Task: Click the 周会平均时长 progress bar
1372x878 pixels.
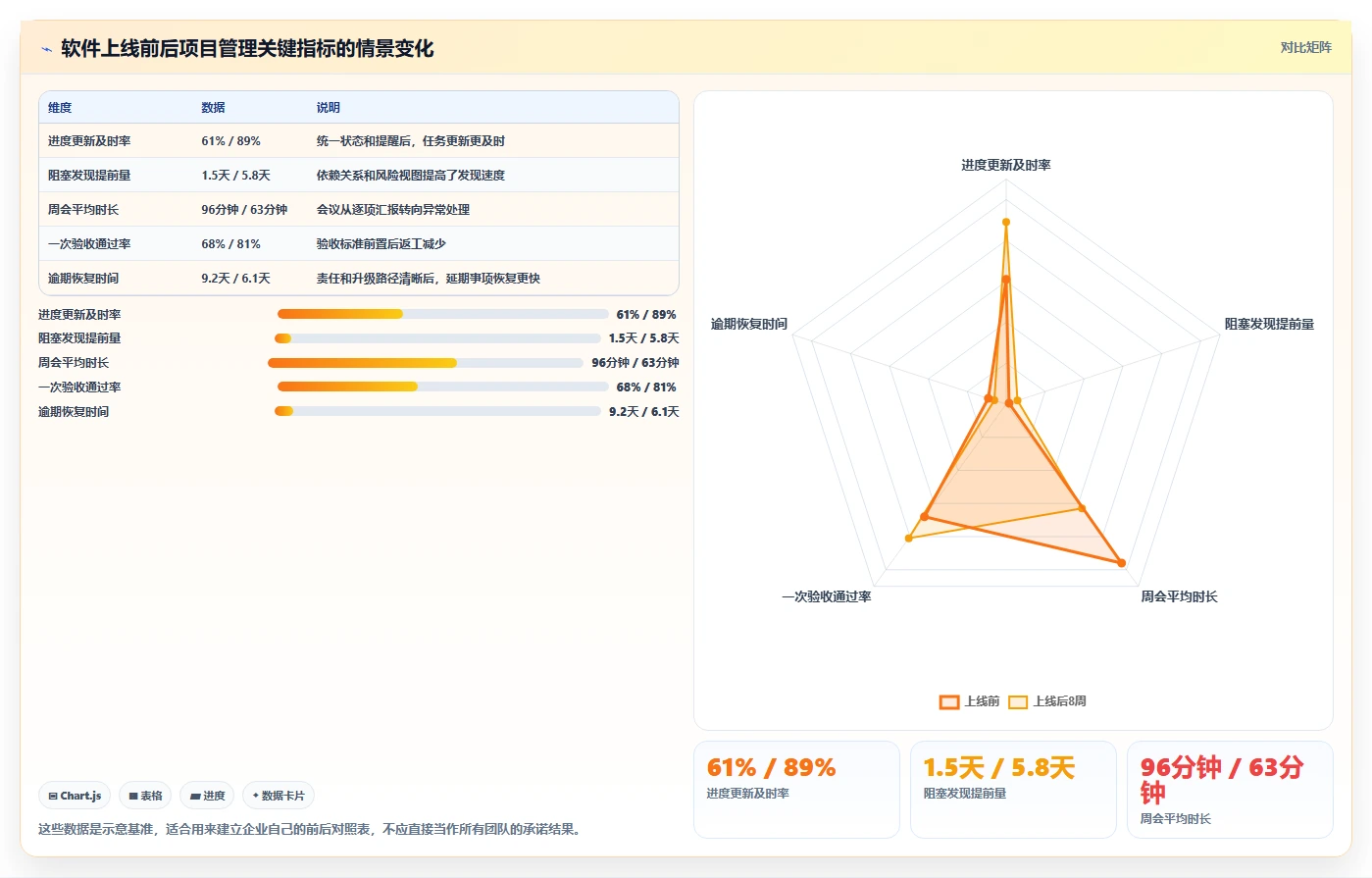Action: [426, 363]
